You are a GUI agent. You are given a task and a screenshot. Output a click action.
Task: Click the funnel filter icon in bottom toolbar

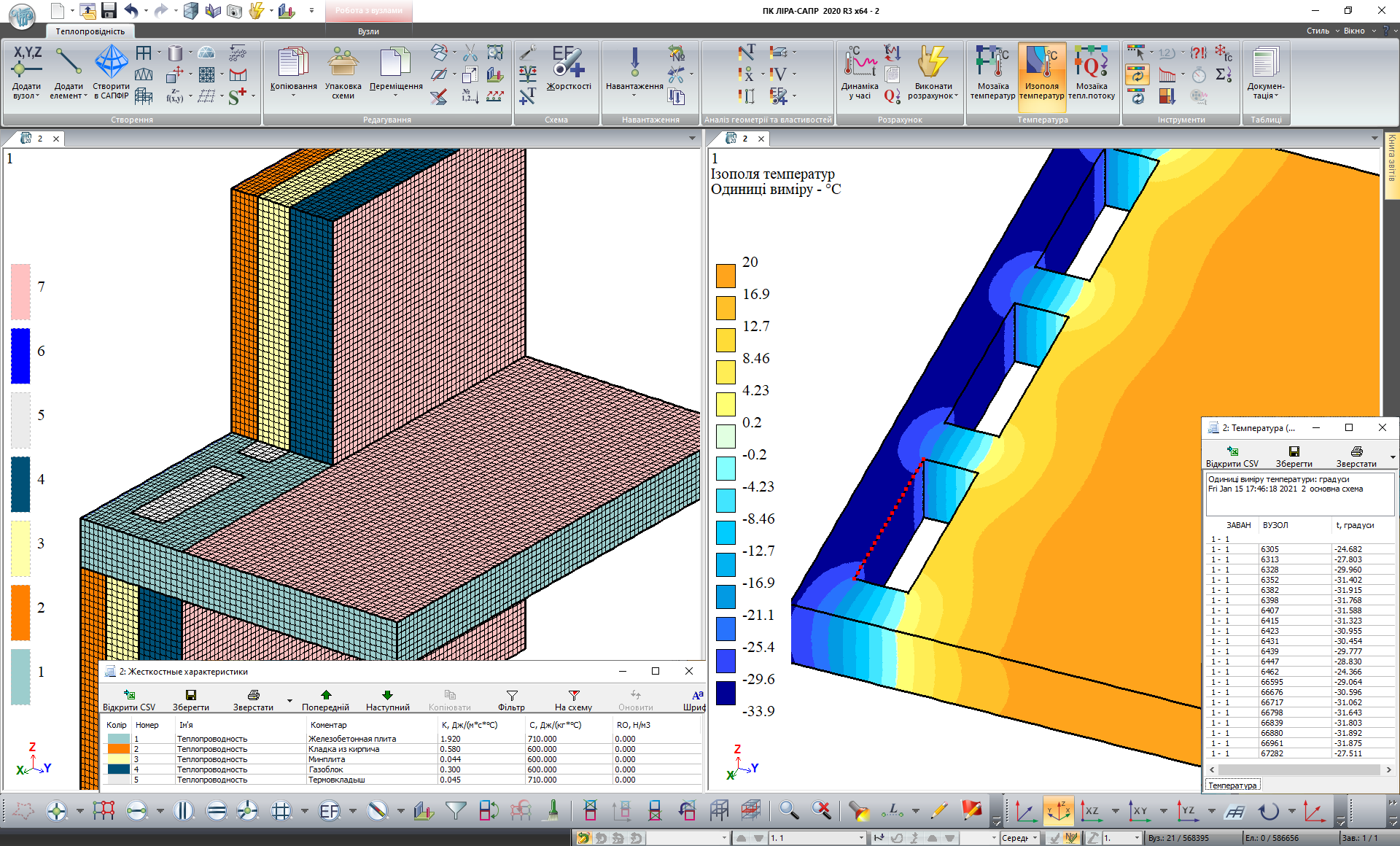pos(456,810)
